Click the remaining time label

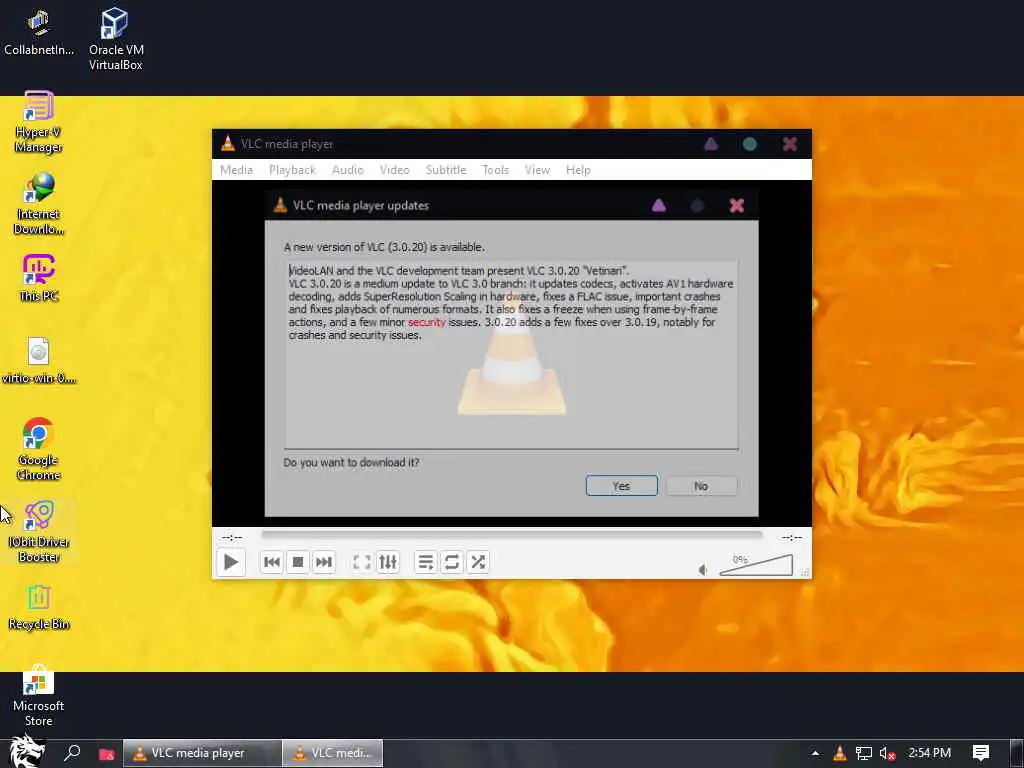792,537
